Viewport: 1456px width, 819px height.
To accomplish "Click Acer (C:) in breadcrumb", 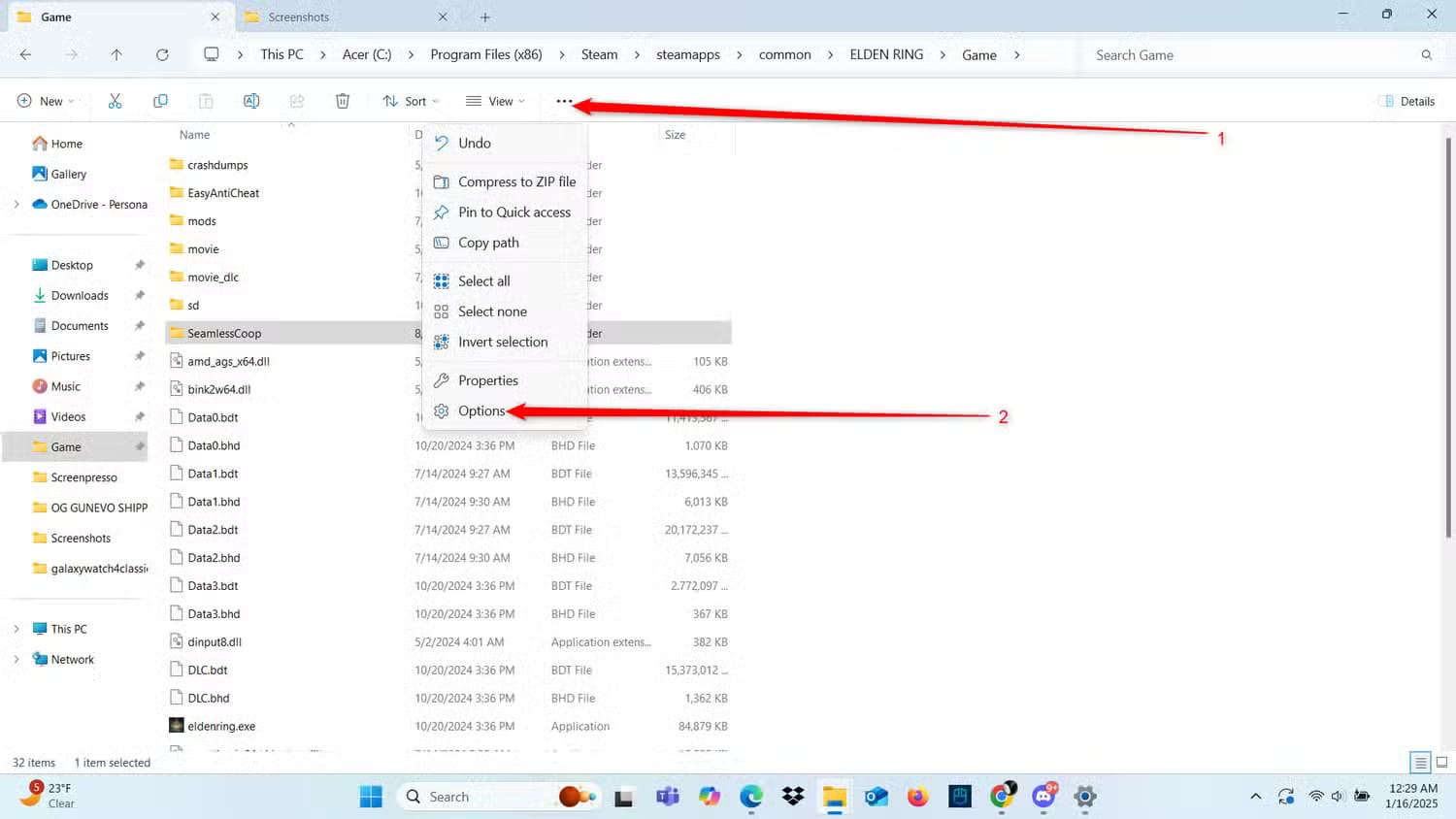I will click(x=367, y=55).
